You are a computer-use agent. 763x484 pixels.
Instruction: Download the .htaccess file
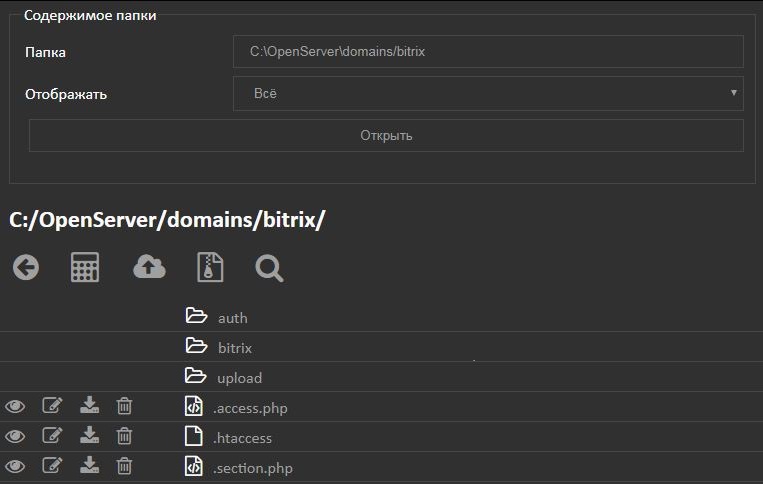tap(90, 435)
